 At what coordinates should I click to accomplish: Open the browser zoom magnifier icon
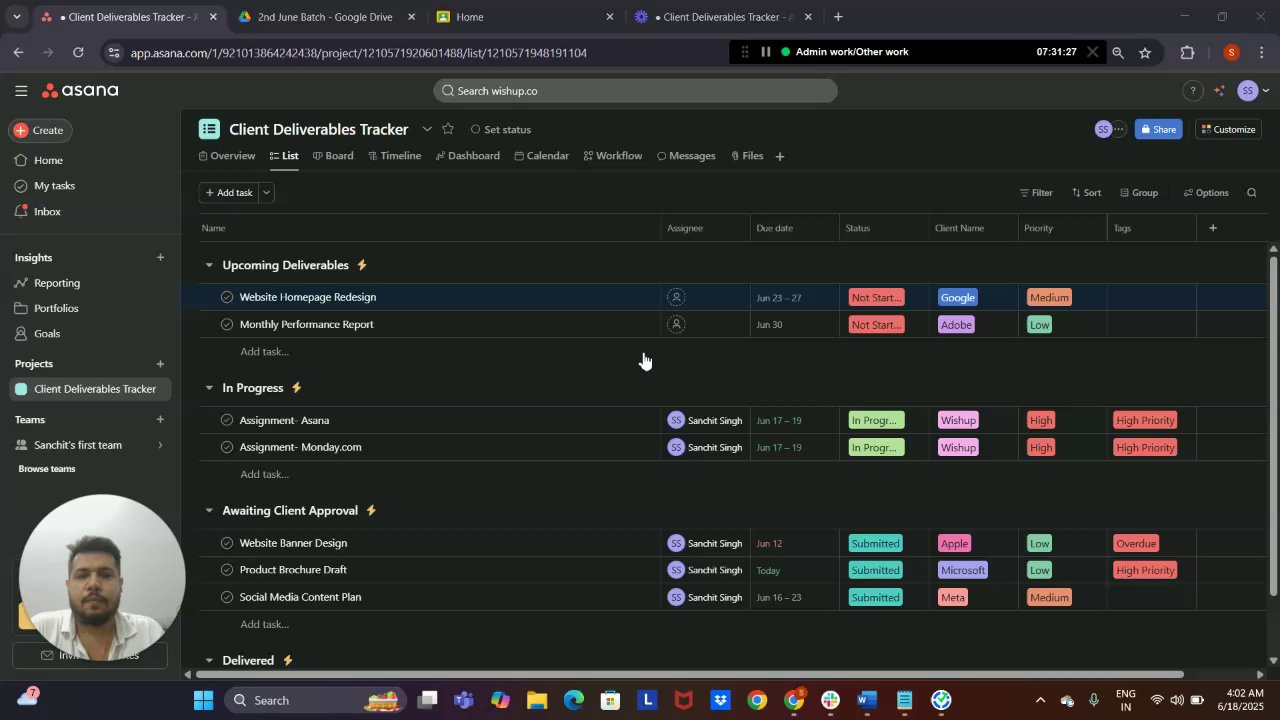1118,52
